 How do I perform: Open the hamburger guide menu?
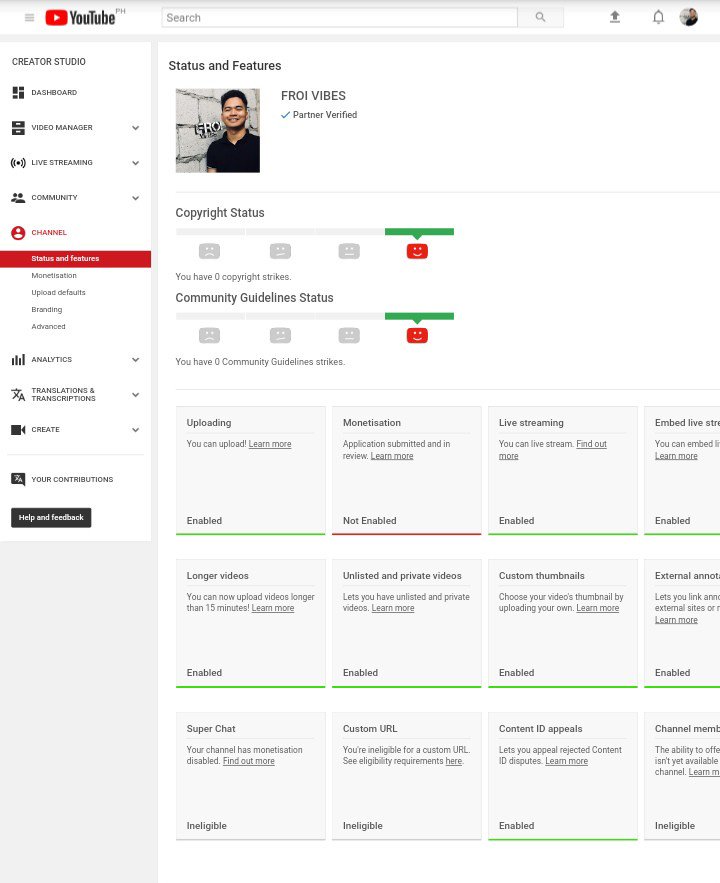(29, 17)
